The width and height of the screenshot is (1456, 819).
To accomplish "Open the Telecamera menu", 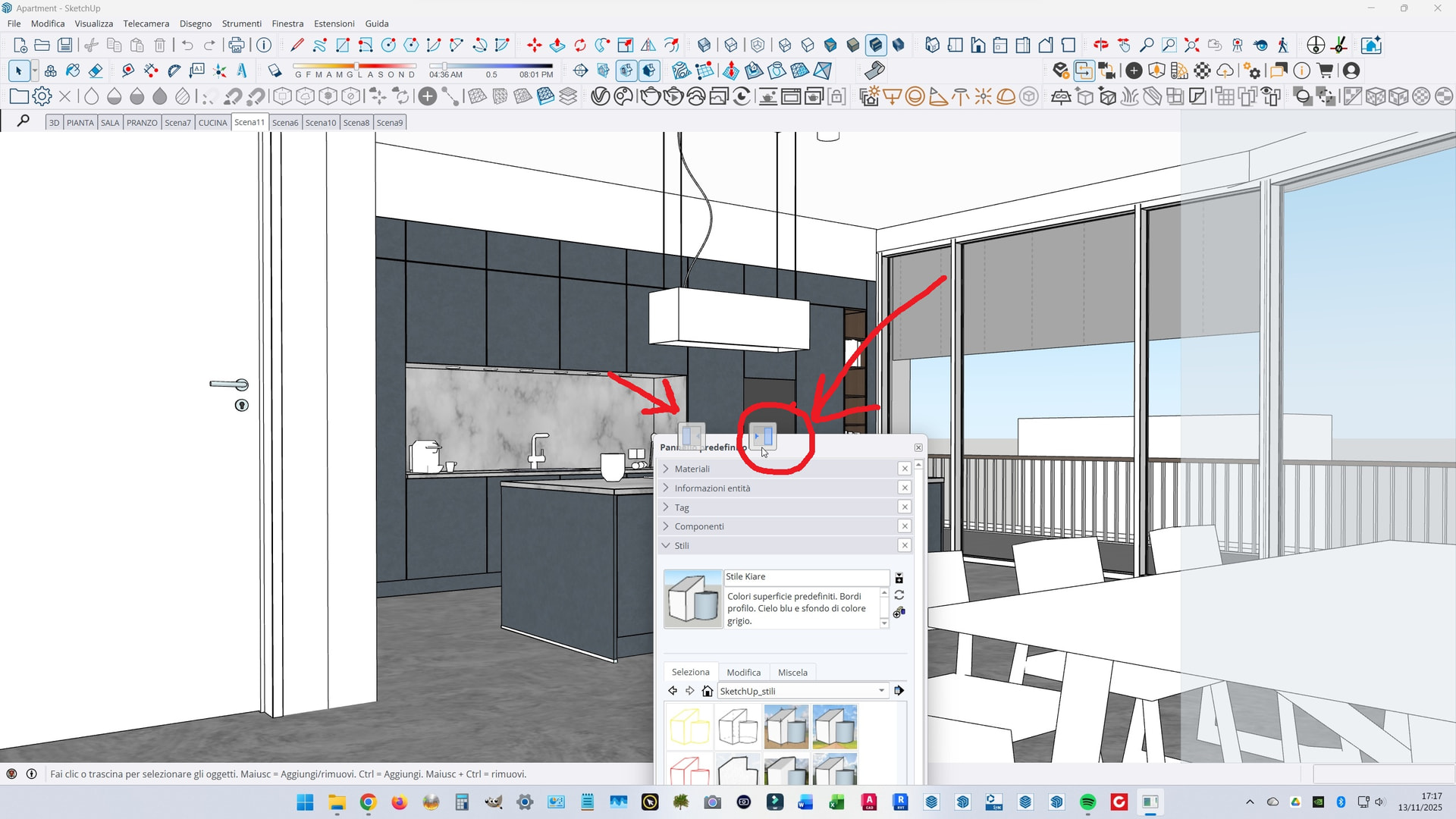I will click(146, 24).
